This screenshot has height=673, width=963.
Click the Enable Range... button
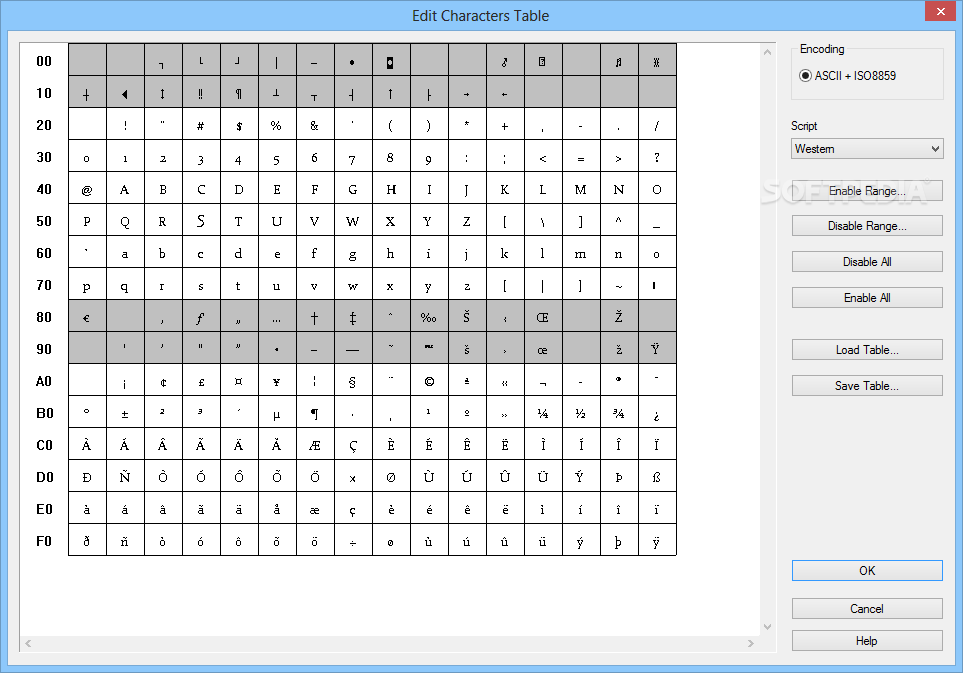pos(867,191)
